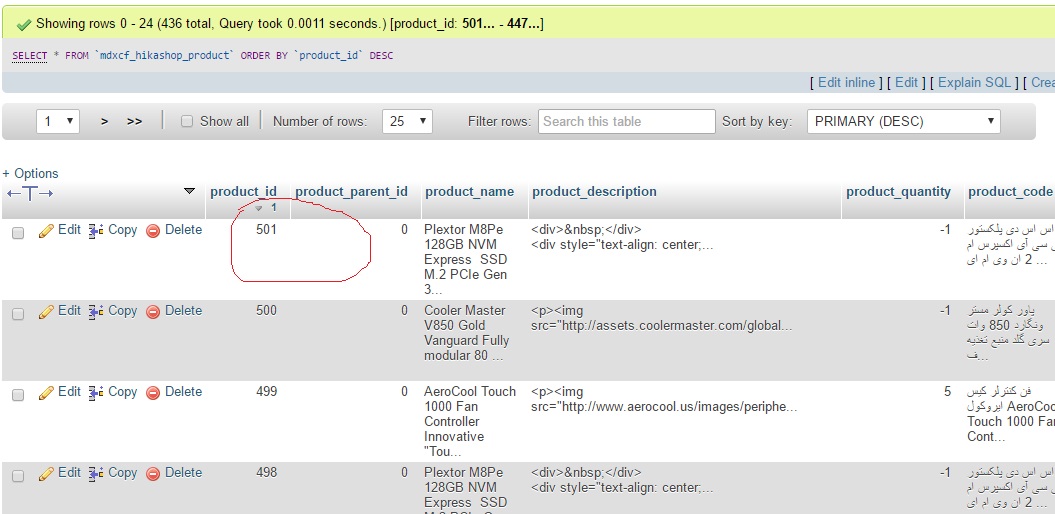
Task: Click the Delete text link for product 500
Action: [x=184, y=311]
